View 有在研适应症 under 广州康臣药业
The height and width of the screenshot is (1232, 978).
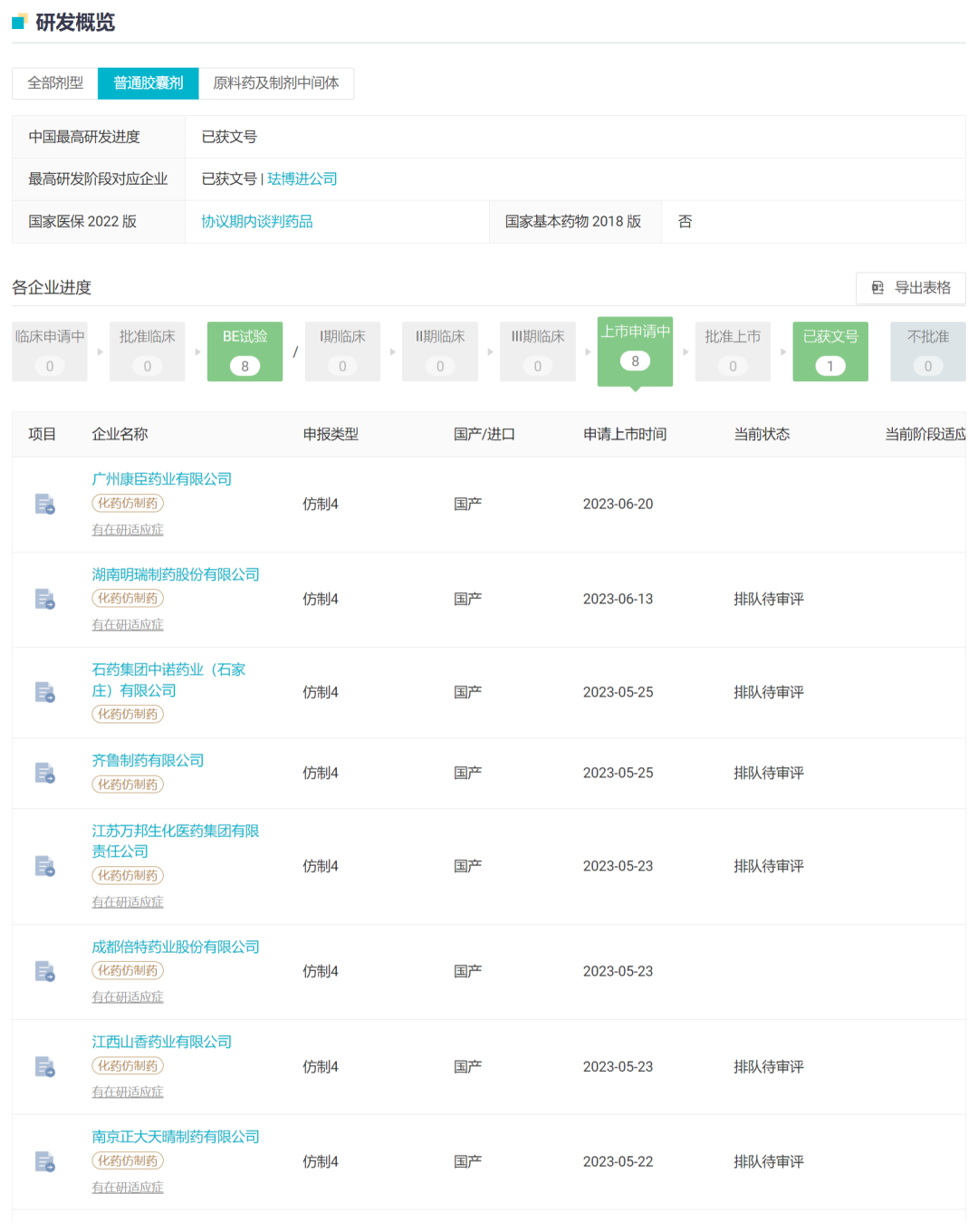pyautogui.click(x=128, y=529)
